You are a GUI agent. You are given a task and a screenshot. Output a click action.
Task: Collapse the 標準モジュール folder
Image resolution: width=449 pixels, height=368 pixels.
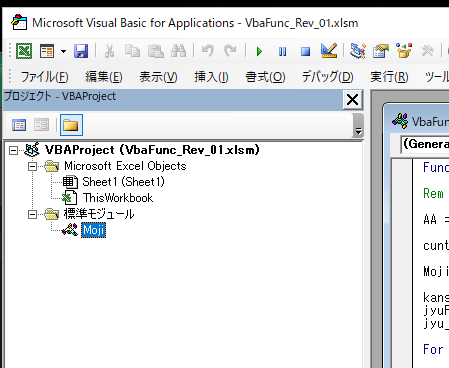[x=32, y=214]
